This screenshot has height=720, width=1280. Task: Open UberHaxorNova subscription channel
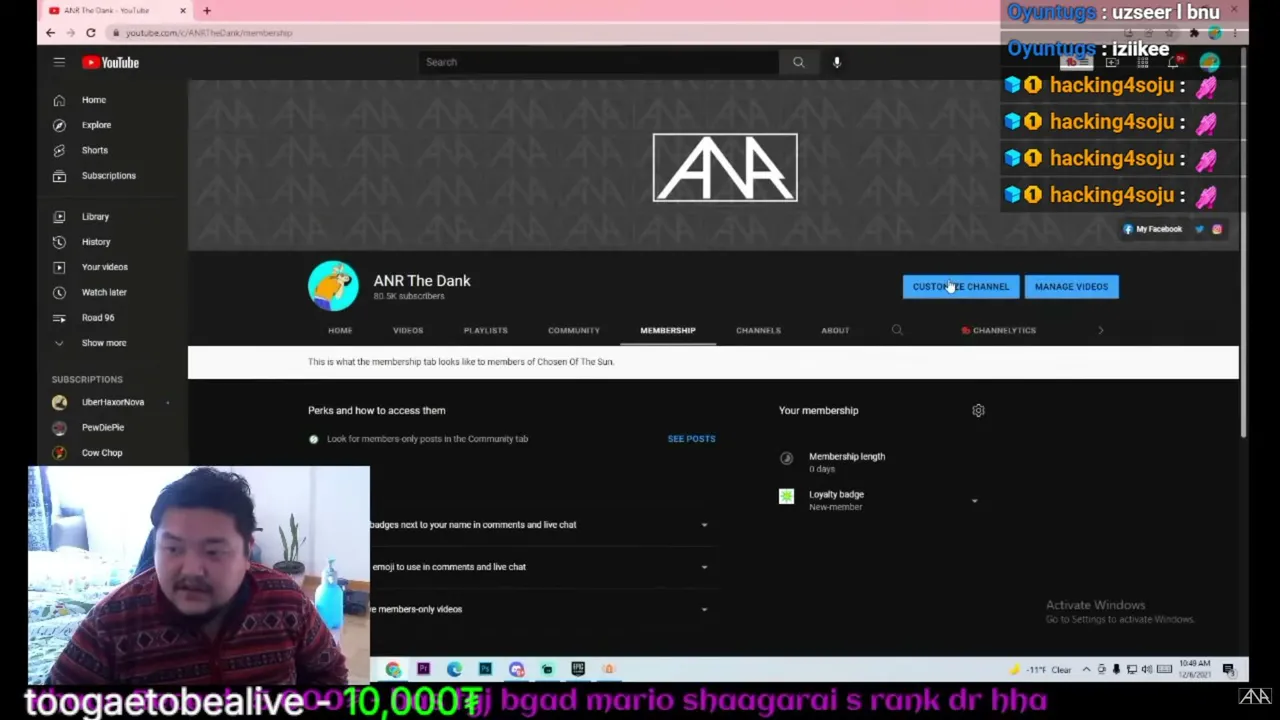(x=112, y=402)
